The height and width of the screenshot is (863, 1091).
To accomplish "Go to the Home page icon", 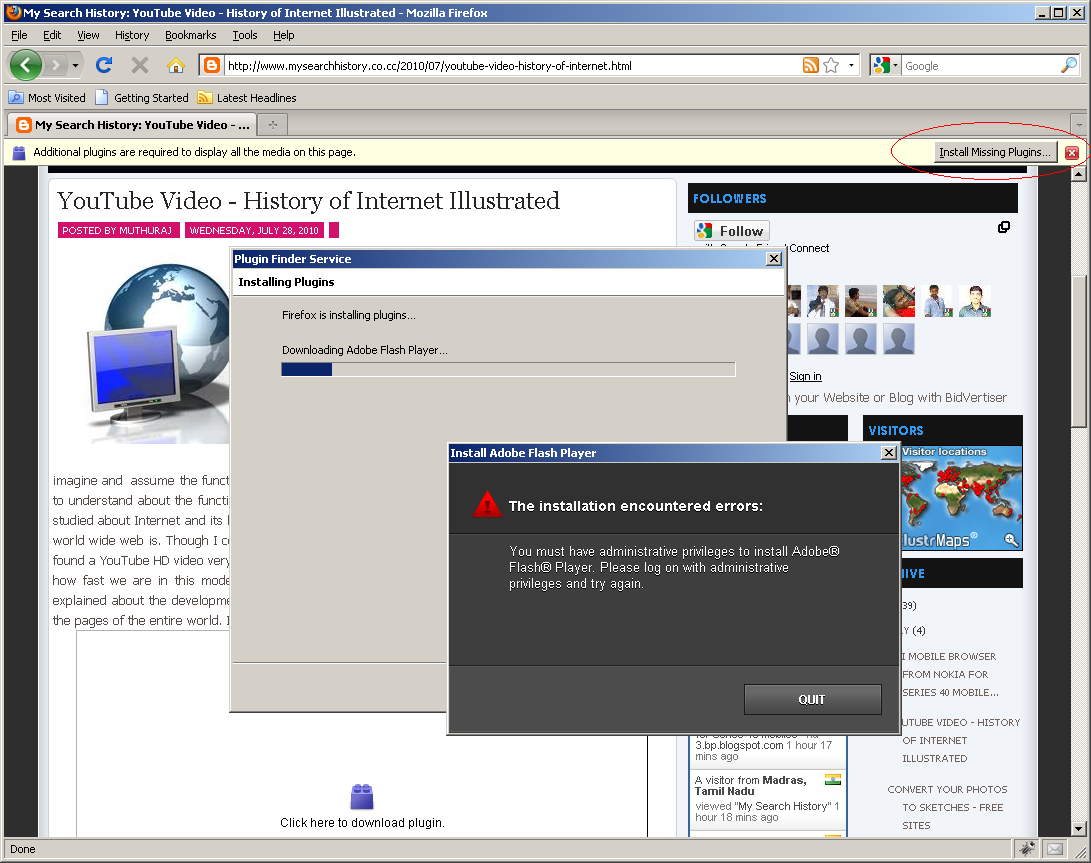I will coord(176,65).
